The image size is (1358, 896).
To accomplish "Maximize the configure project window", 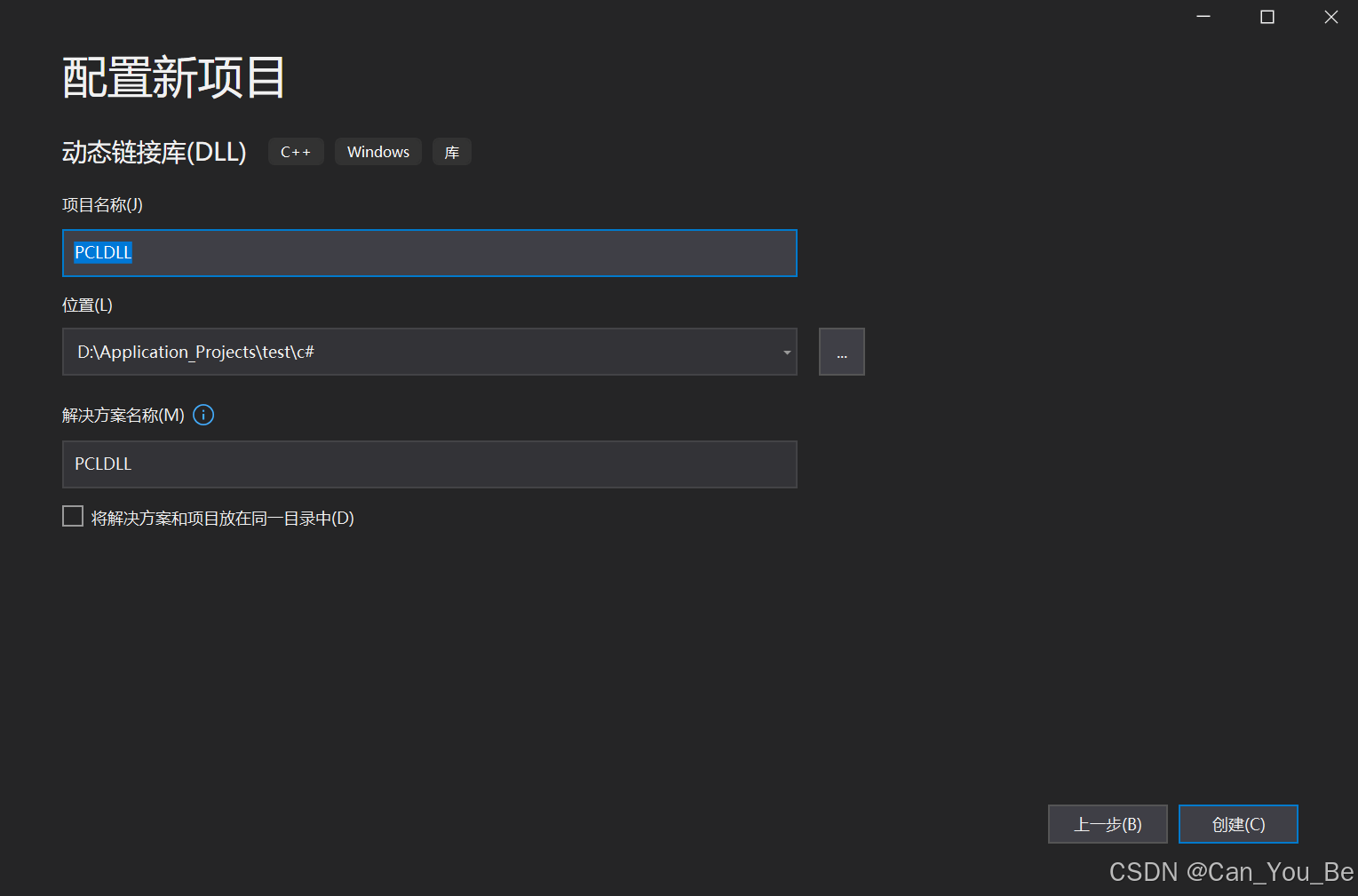I will click(x=1267, y=16).
